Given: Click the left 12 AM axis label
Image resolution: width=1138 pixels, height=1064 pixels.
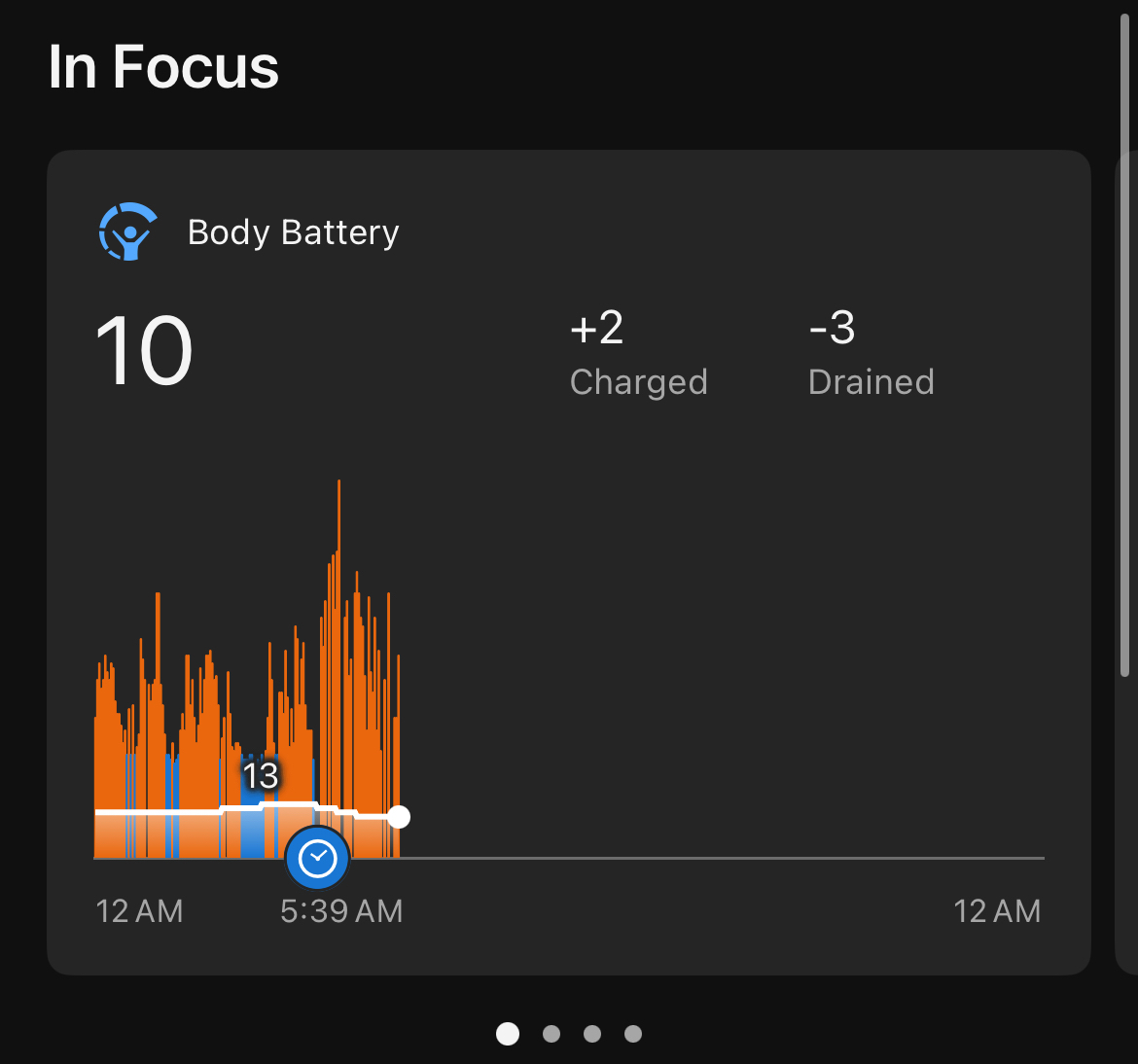Looking at the screenshot, I should pyautogui.click(x=139, y=911).
